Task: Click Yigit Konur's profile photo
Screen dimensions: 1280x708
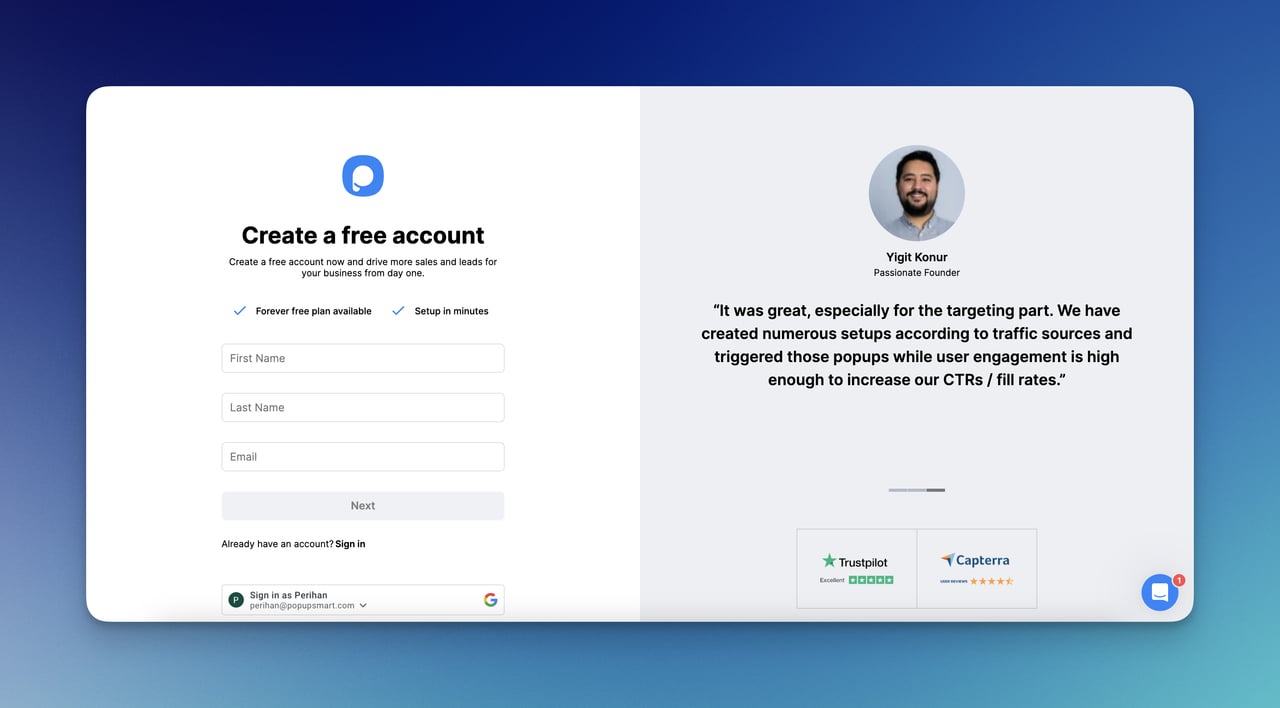Action: [916, 193]
